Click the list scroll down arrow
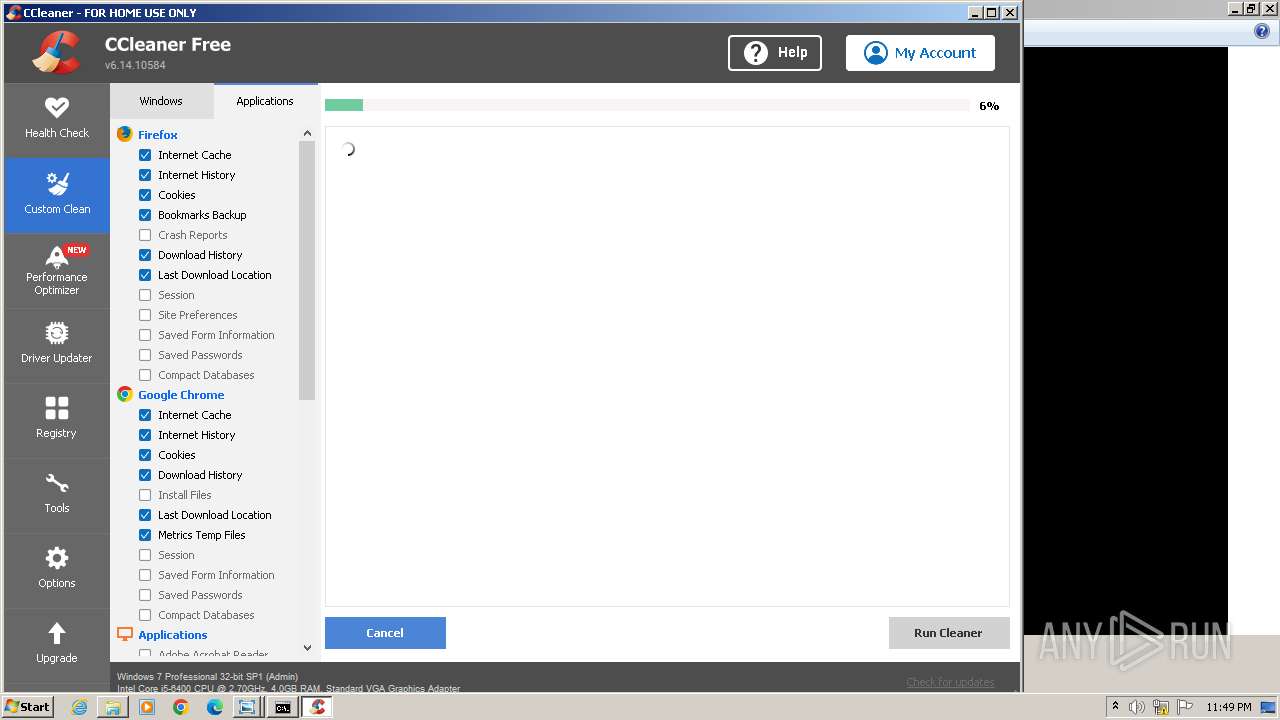 (x=307, y=647)
